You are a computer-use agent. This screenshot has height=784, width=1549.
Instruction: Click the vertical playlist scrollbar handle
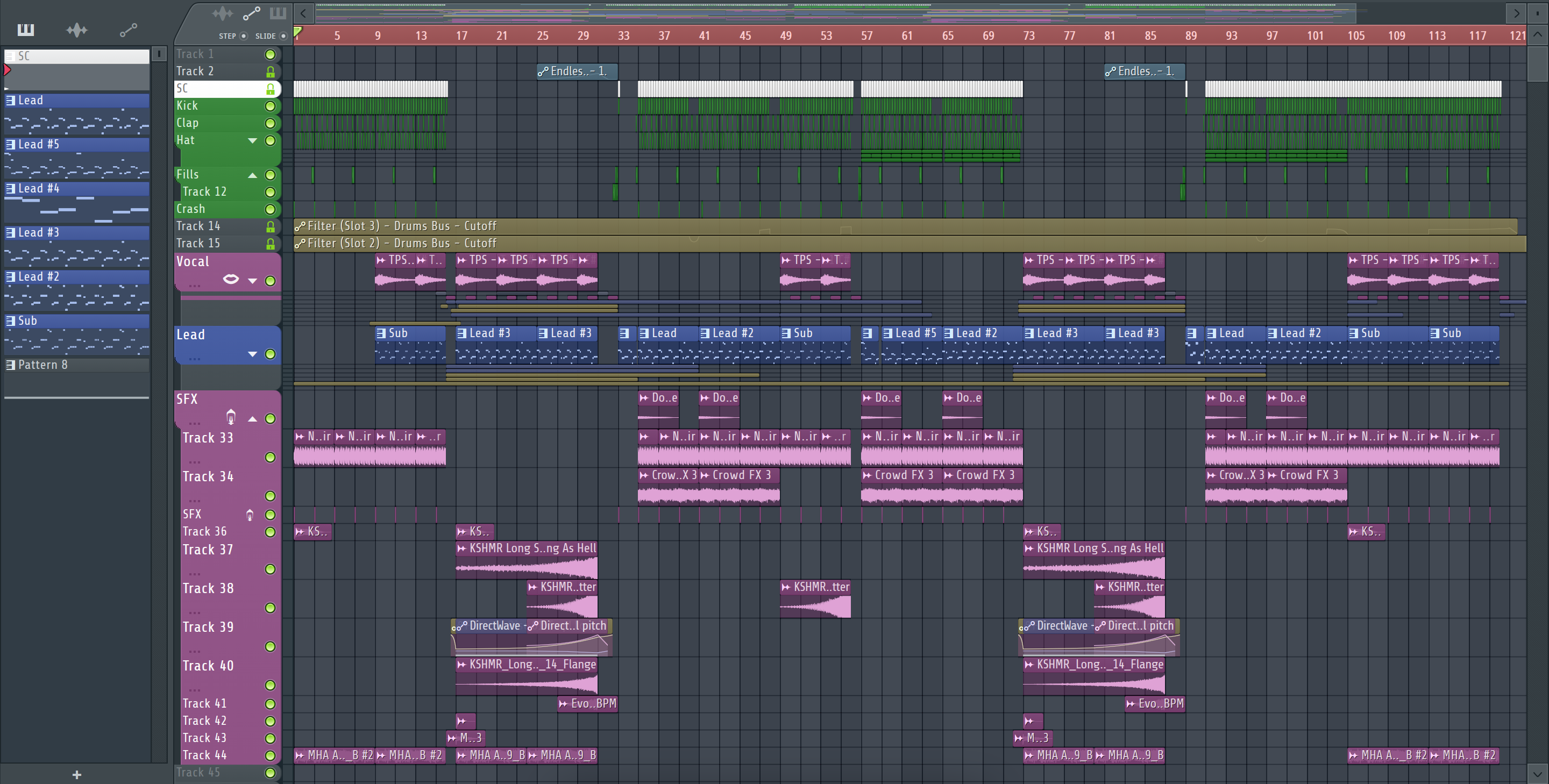pyautogui.click(x=1537, y=65)
